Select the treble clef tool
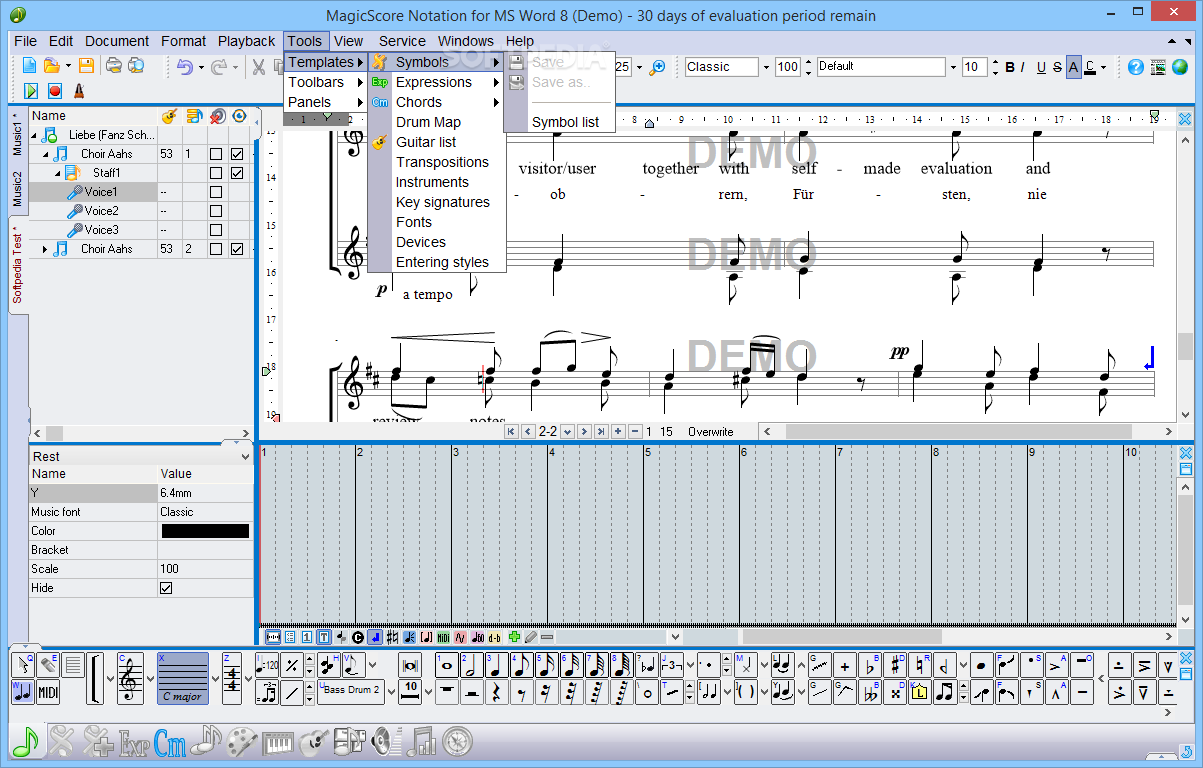This screenshot has width=1203, height=768. pos(131,679)
